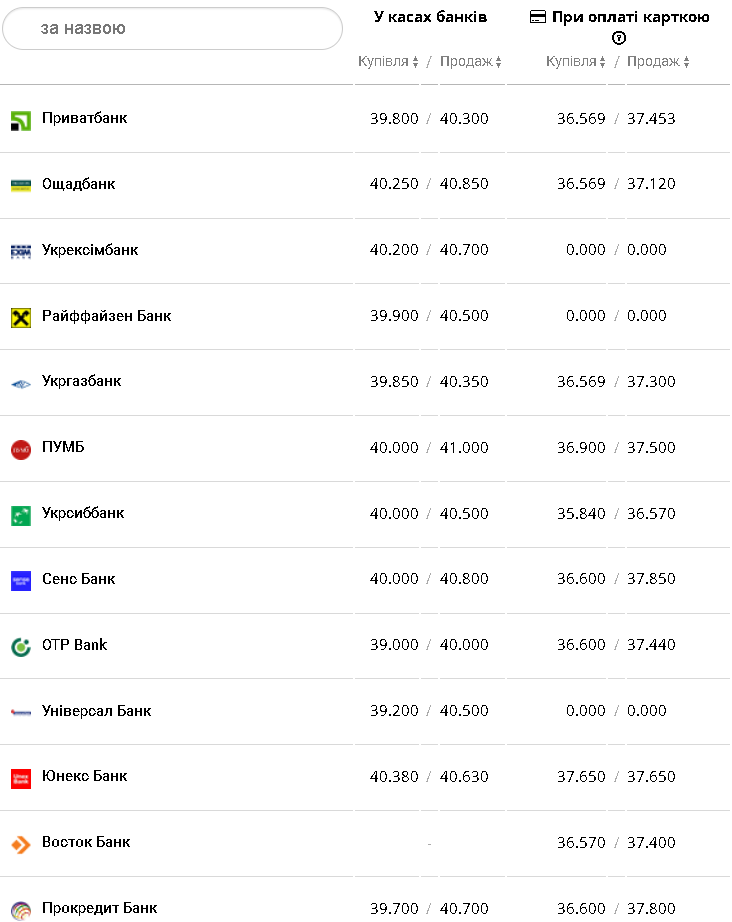The image size is (732, 922).
Task: Sort card payment rates by Продаж
Action: [658, 62]
